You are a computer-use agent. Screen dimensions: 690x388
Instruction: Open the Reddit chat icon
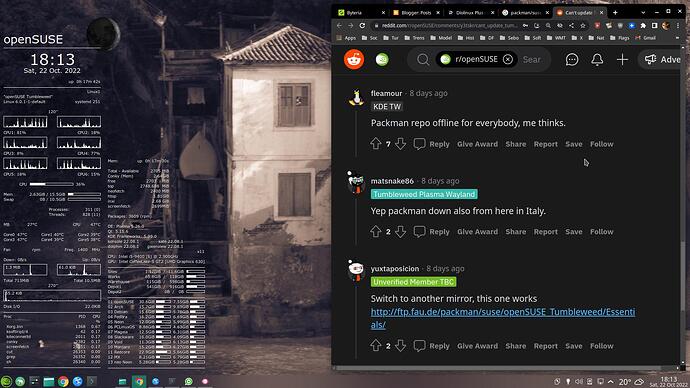point(572,59)
